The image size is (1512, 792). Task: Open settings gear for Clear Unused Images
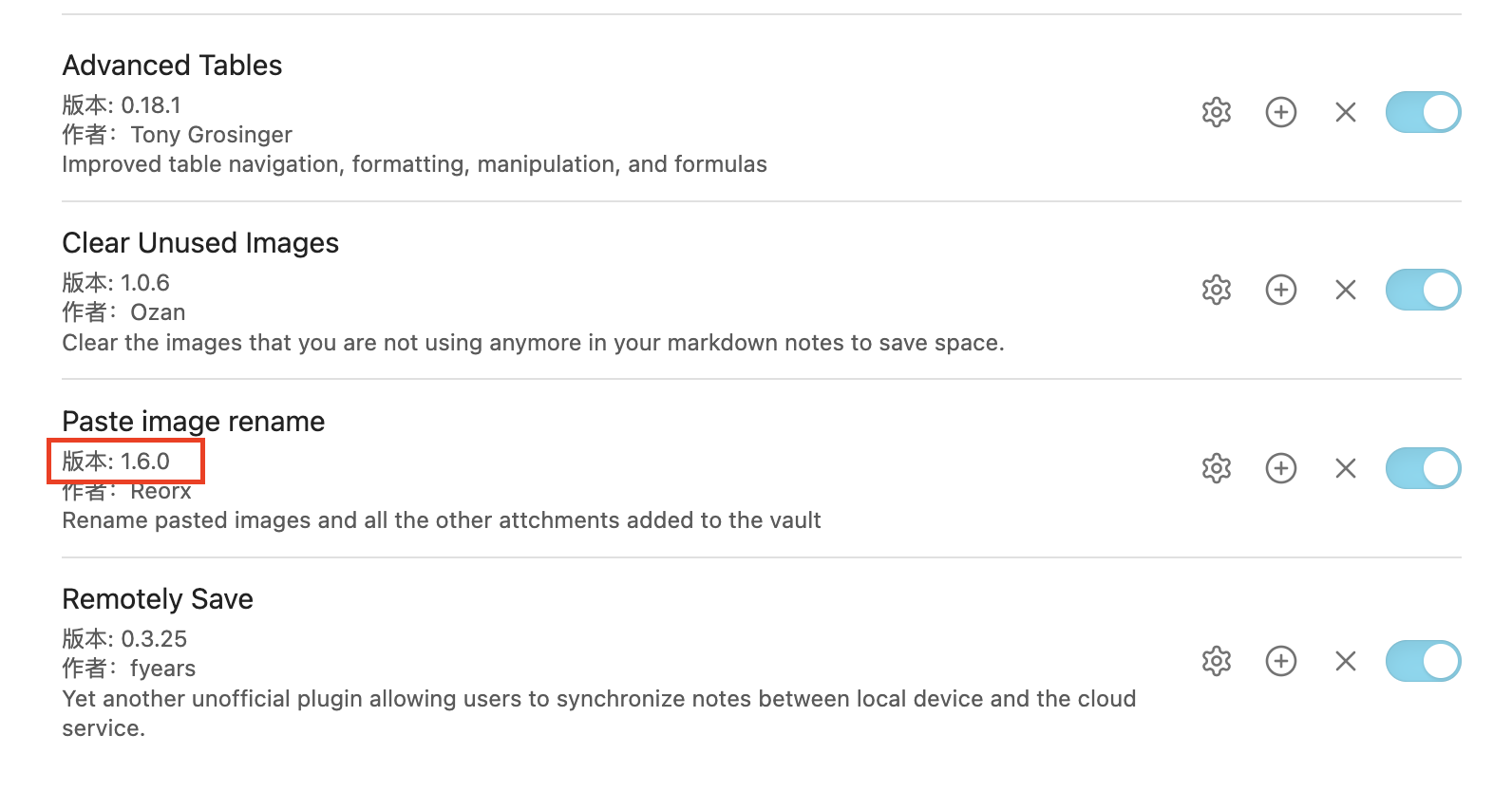click(1217, 290)
